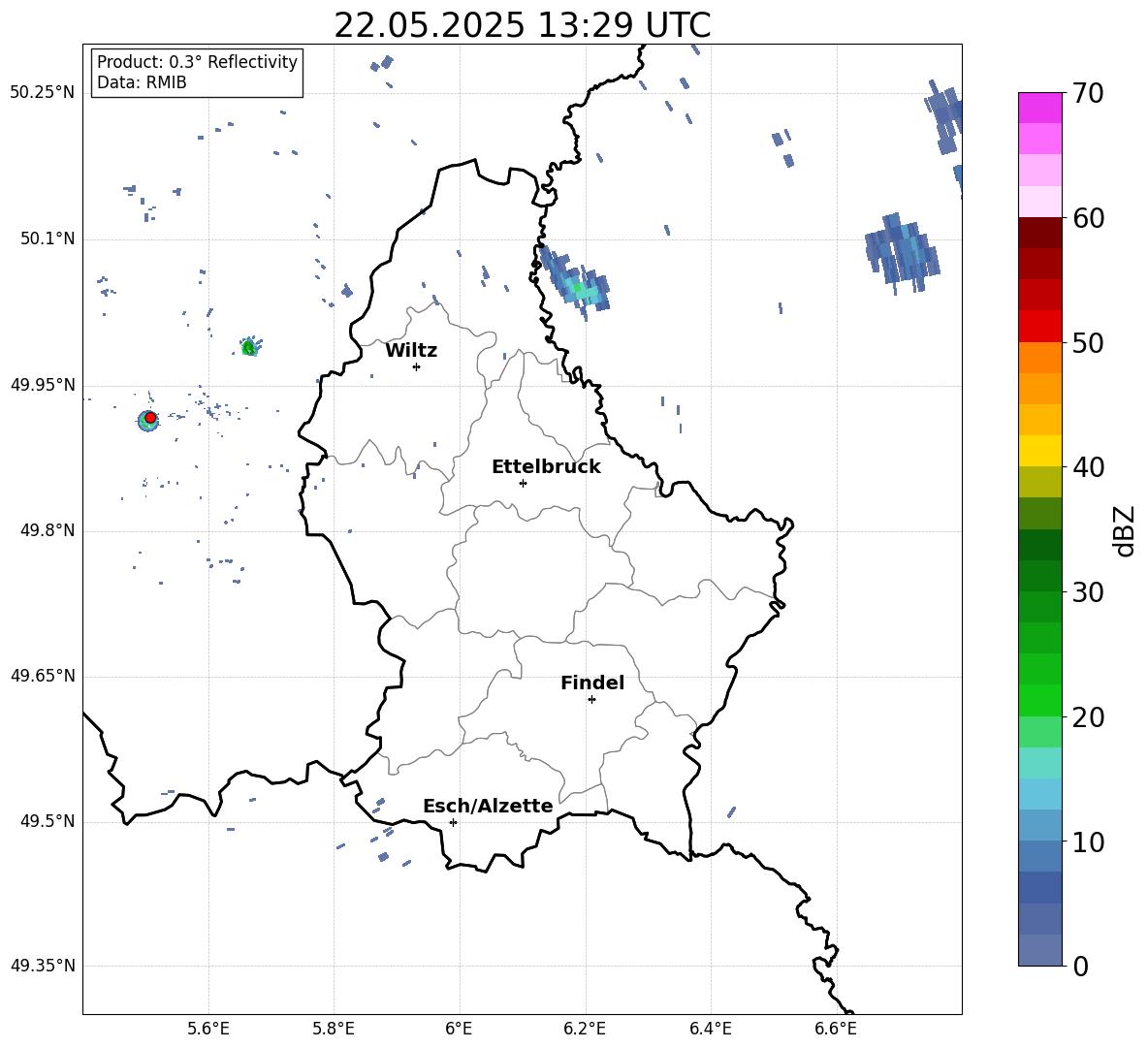The width and height of the screenshot is (1148, 1048).
Task: Click the 49.35°N latitude label
Action: tap(43, 966)
